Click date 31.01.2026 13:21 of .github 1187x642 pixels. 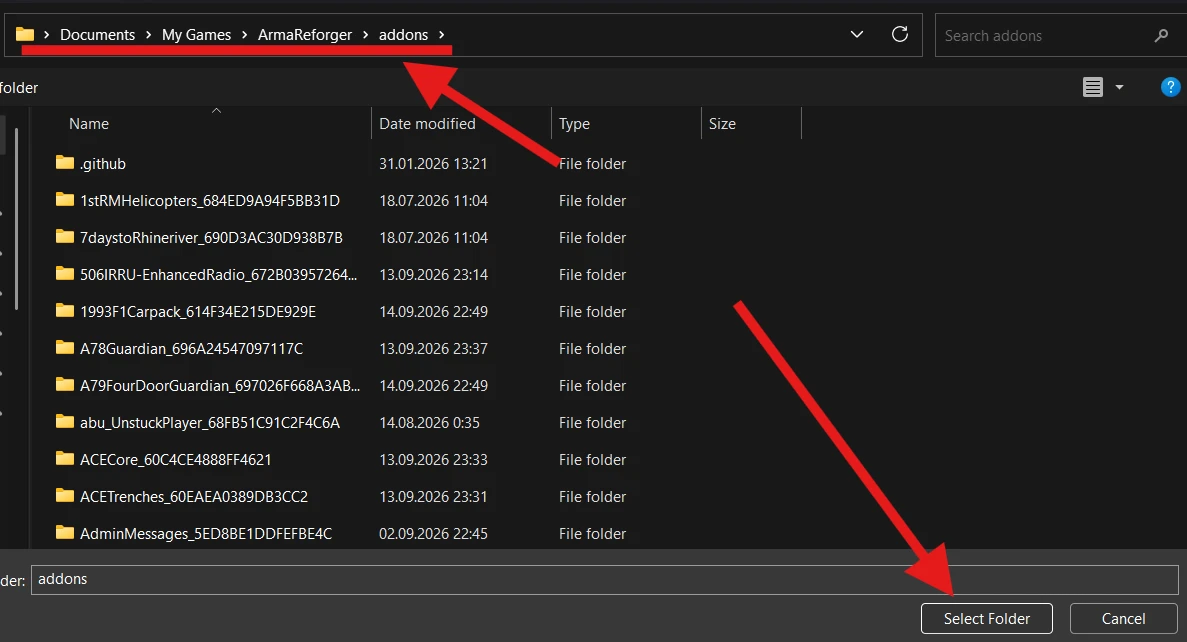tap(433, 164)
